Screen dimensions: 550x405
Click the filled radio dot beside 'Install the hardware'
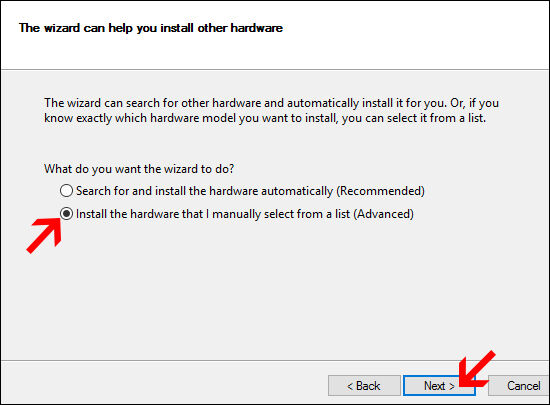coord(66,214)
